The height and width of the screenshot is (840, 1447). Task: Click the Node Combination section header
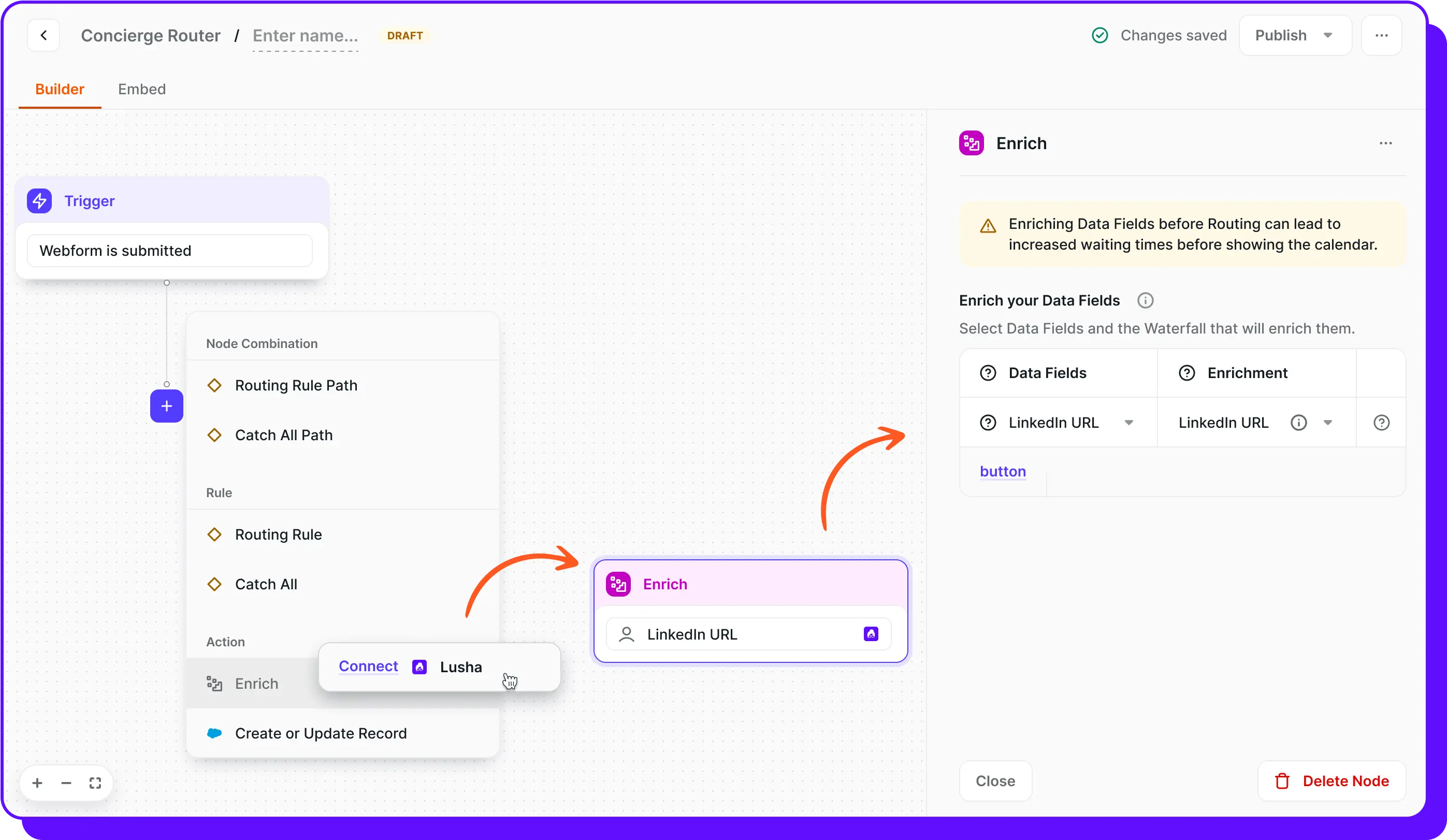pos(262,343)
